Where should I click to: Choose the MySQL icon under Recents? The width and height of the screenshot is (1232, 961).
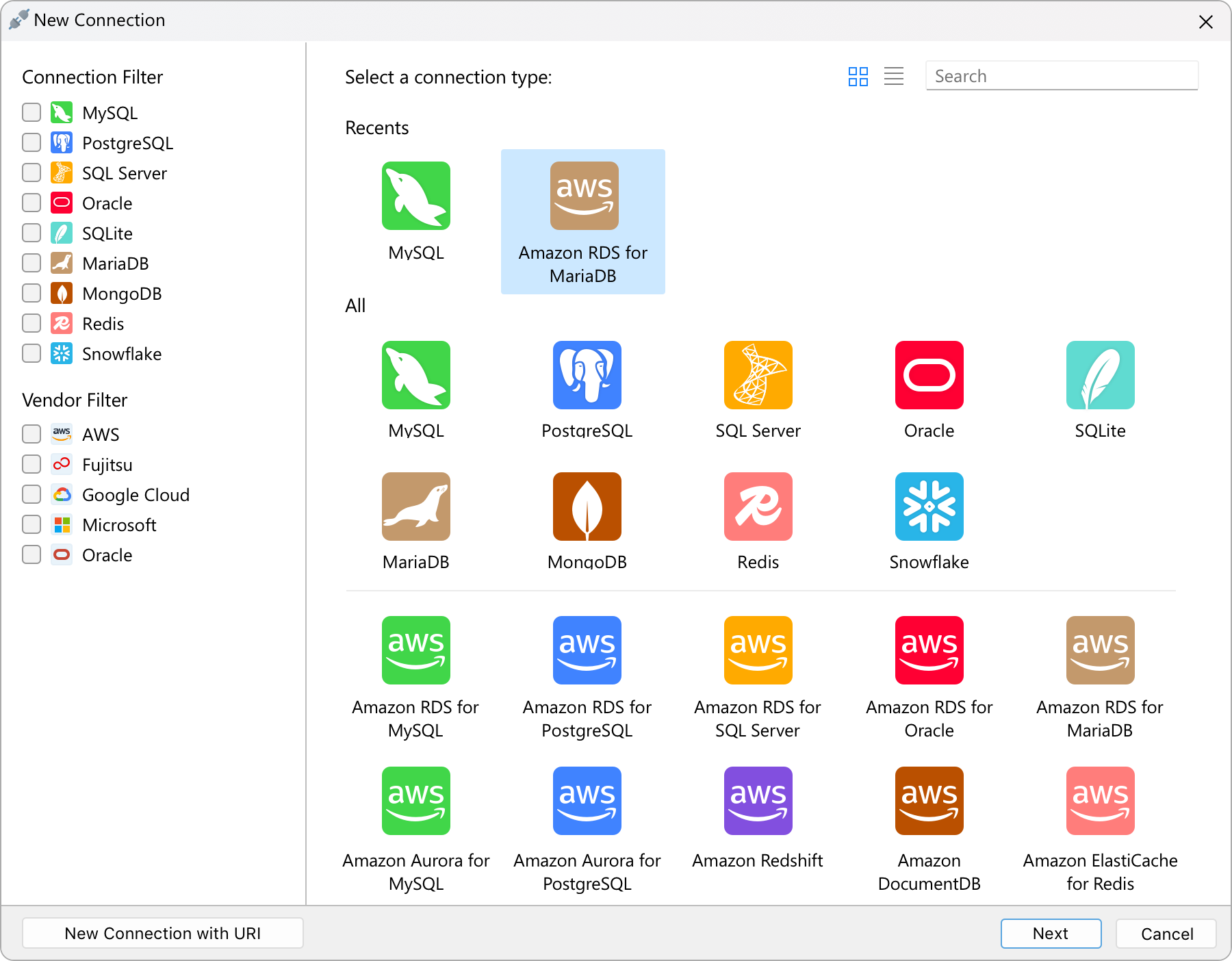click(x=415, y=196)
